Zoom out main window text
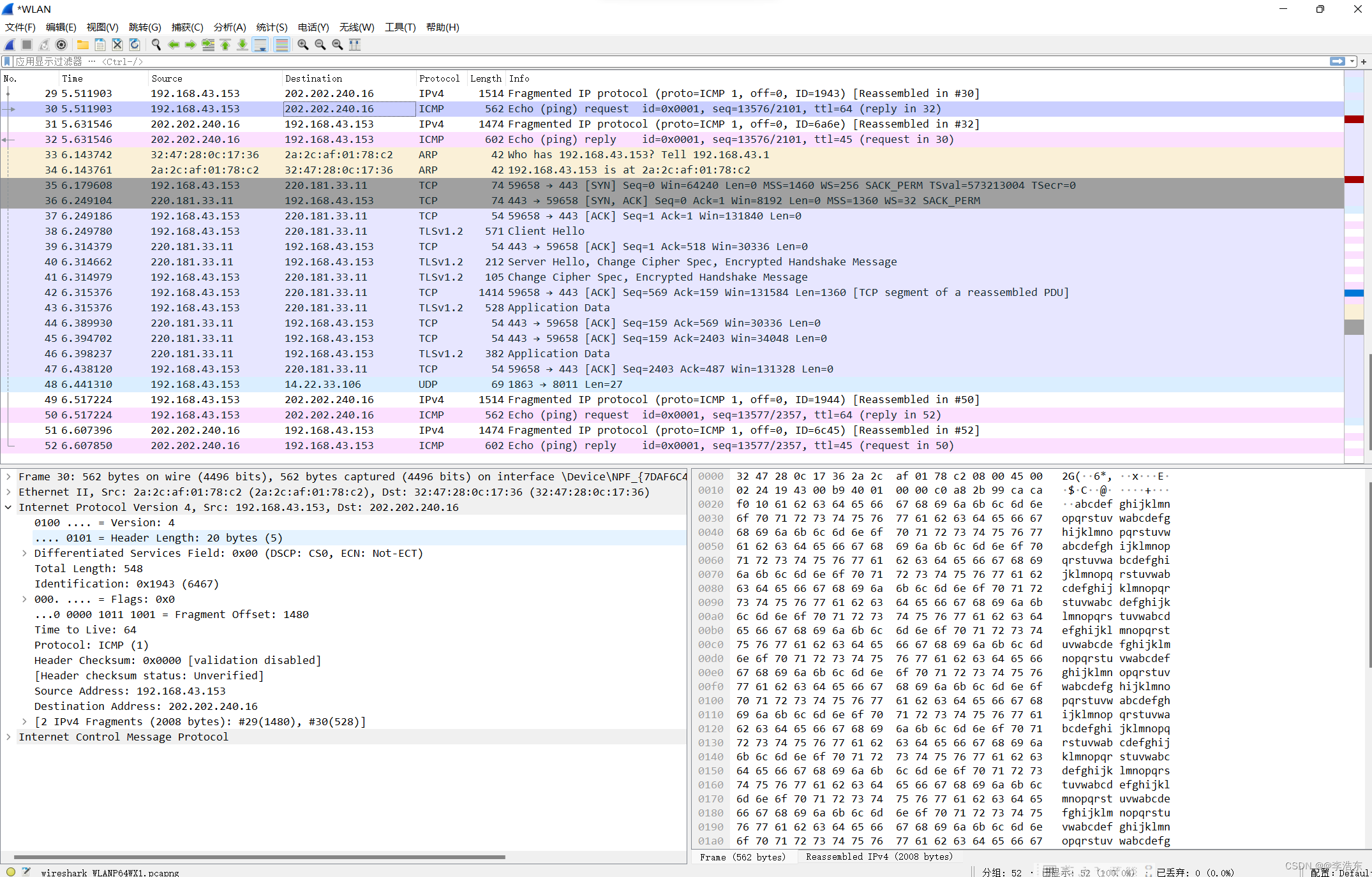 (x=320, y=45)
